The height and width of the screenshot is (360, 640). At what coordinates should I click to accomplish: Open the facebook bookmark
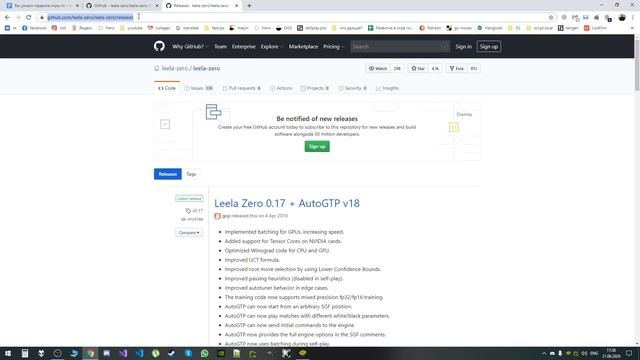pos(34,28)
